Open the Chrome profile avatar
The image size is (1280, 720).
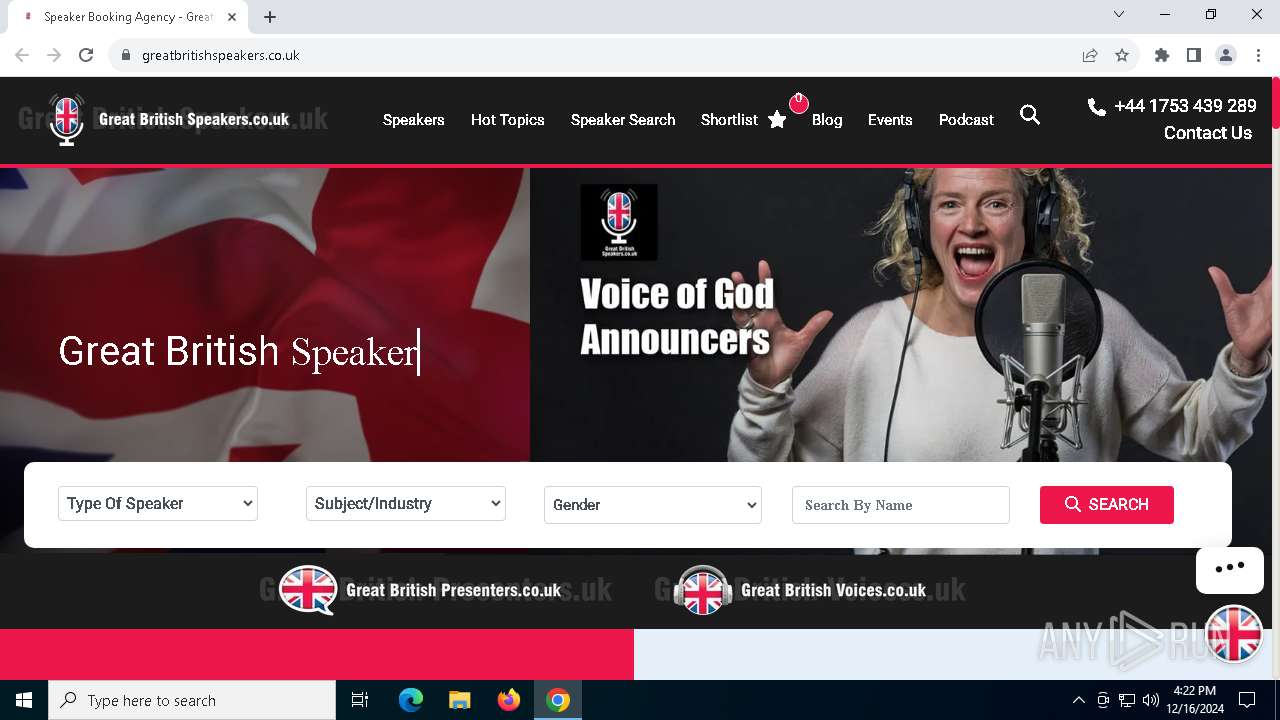click(x=1226, y=55)
